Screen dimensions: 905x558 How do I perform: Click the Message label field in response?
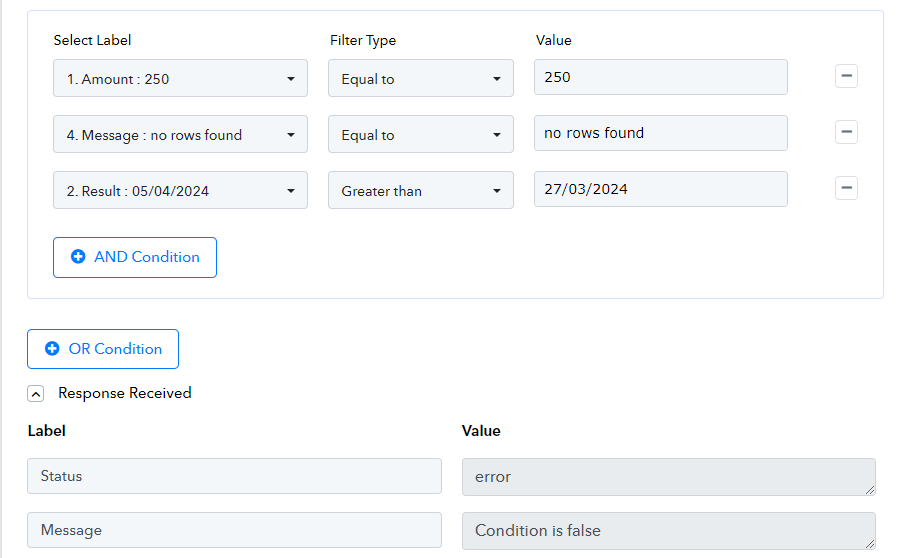click(234, 530)
